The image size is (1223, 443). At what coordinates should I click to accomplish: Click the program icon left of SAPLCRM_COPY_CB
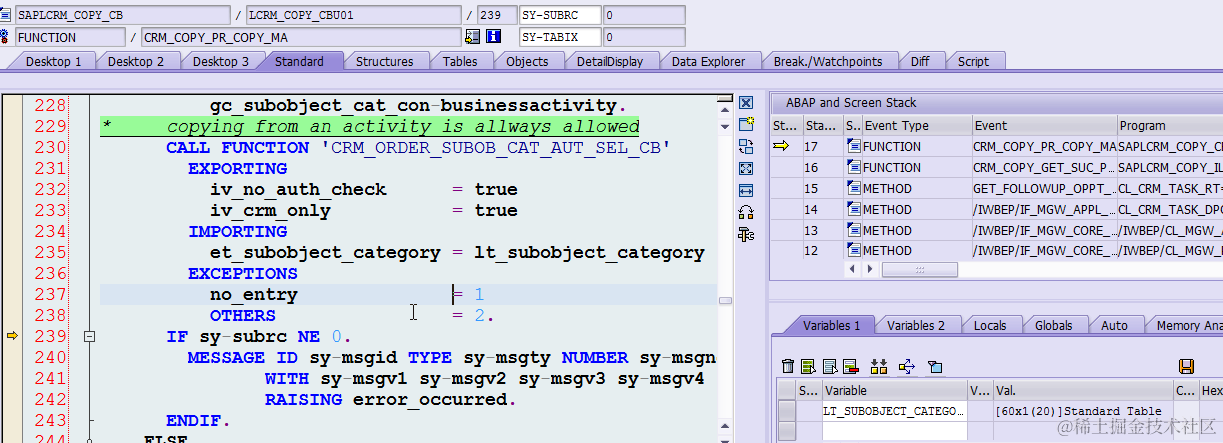pyautogui.click(x=6, y=15)
